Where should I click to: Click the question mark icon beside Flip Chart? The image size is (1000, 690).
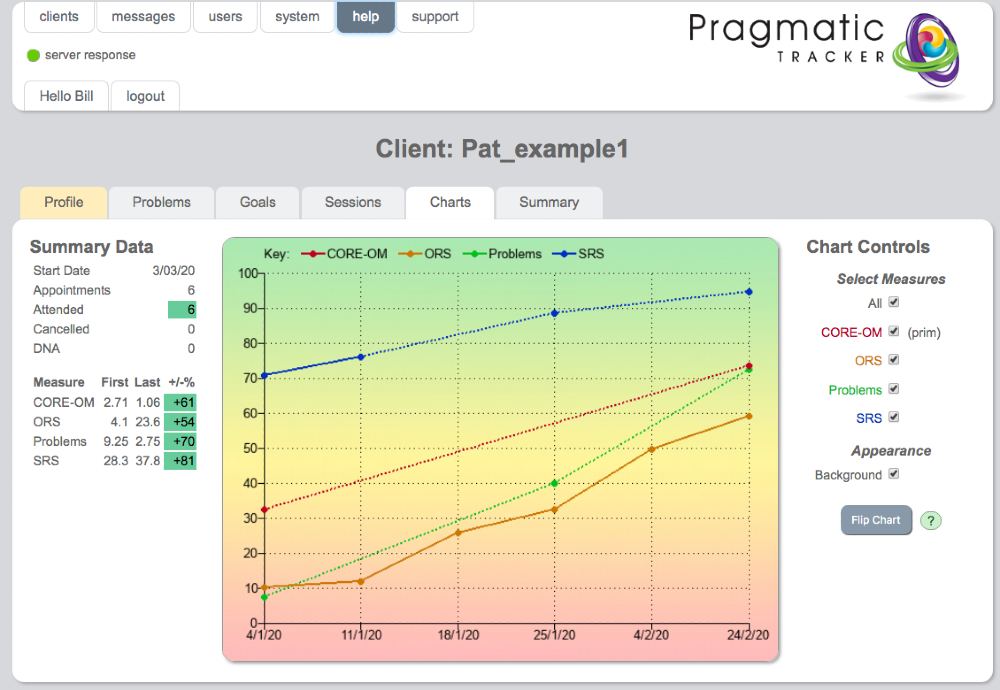[931, 520]
